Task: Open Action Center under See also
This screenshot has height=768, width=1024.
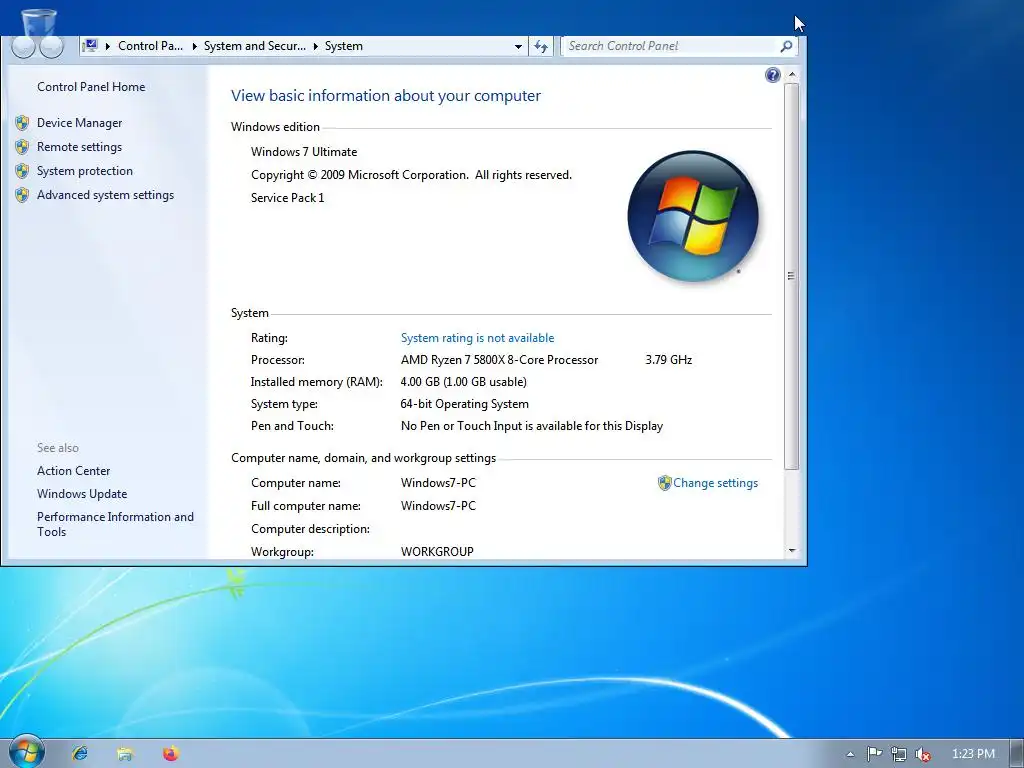Action: click(x=73, y=471)
